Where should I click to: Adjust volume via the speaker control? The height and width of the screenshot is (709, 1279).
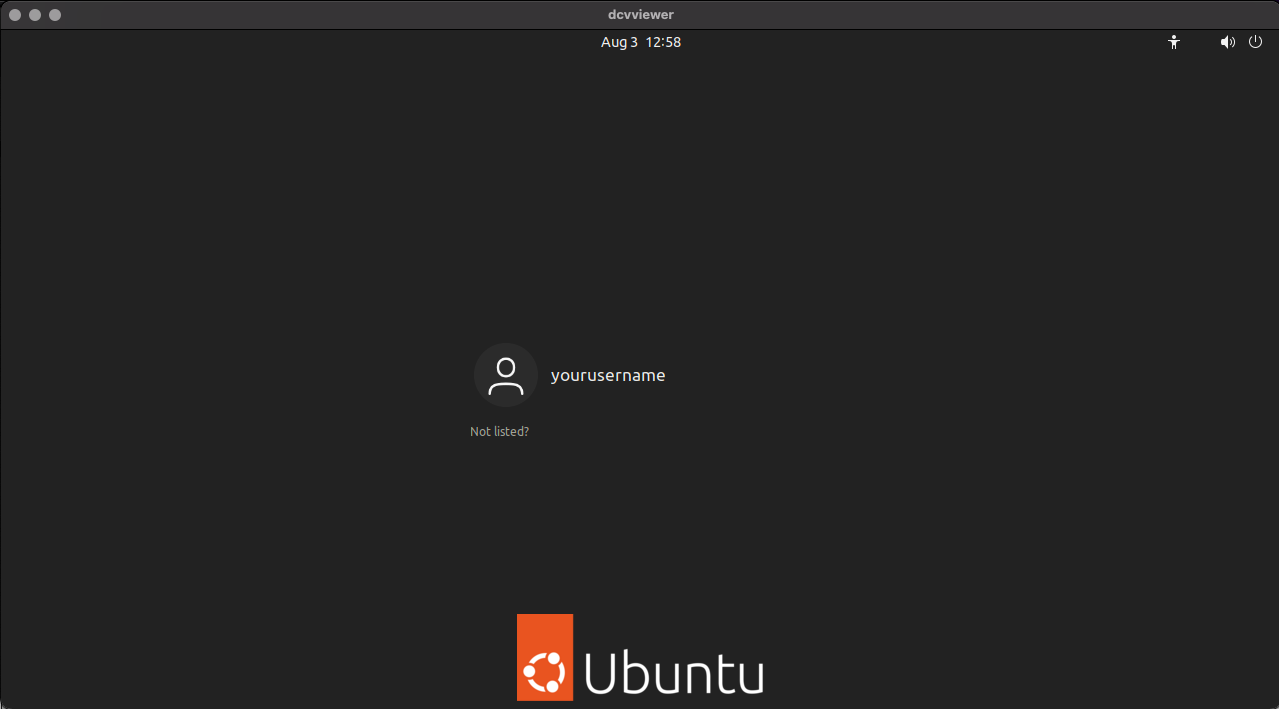click(x=1227, y=42)
